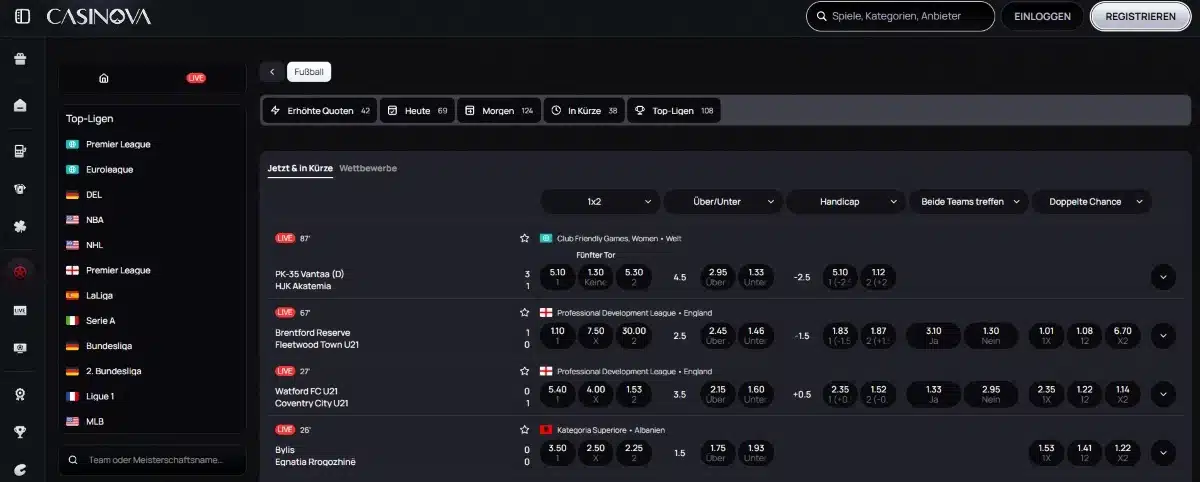The height and width of the screenshot is (482, 1200).
Task: Open the Euroleague league
Action: click(x=109, y=169)
